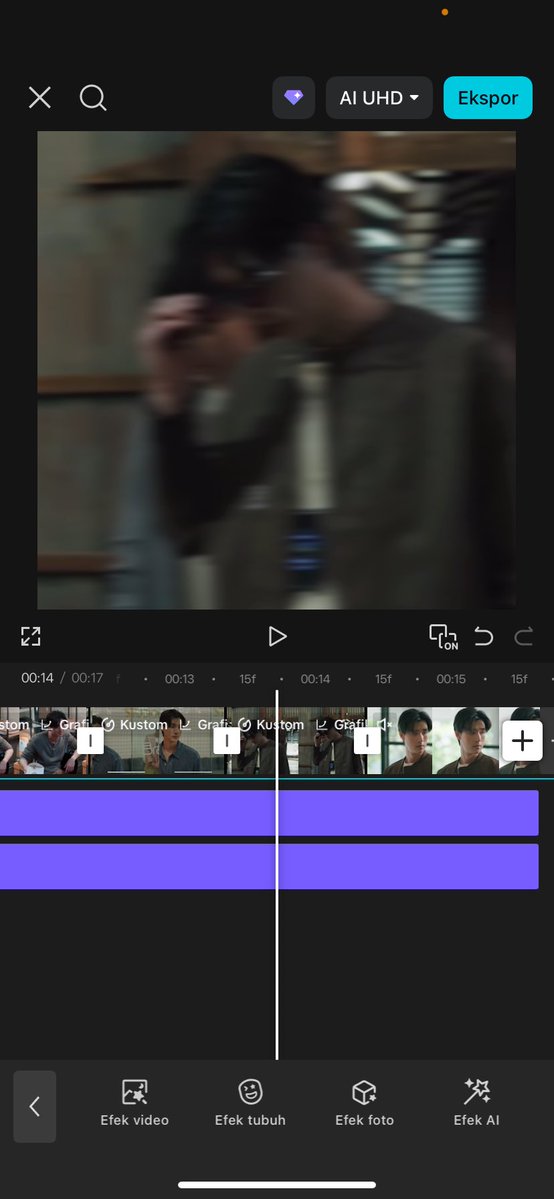Screen dimensions: 554x1199
Task: Add a new clip with the plus button
Action: point(522,740)
